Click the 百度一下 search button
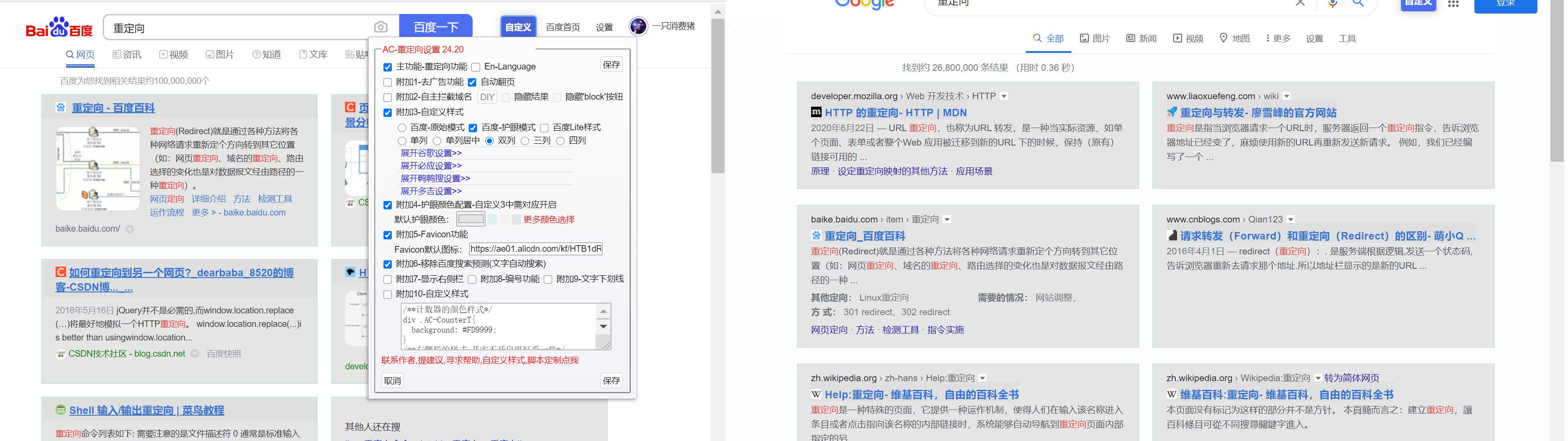The image size is (1568, 441). tap(436, 26)
